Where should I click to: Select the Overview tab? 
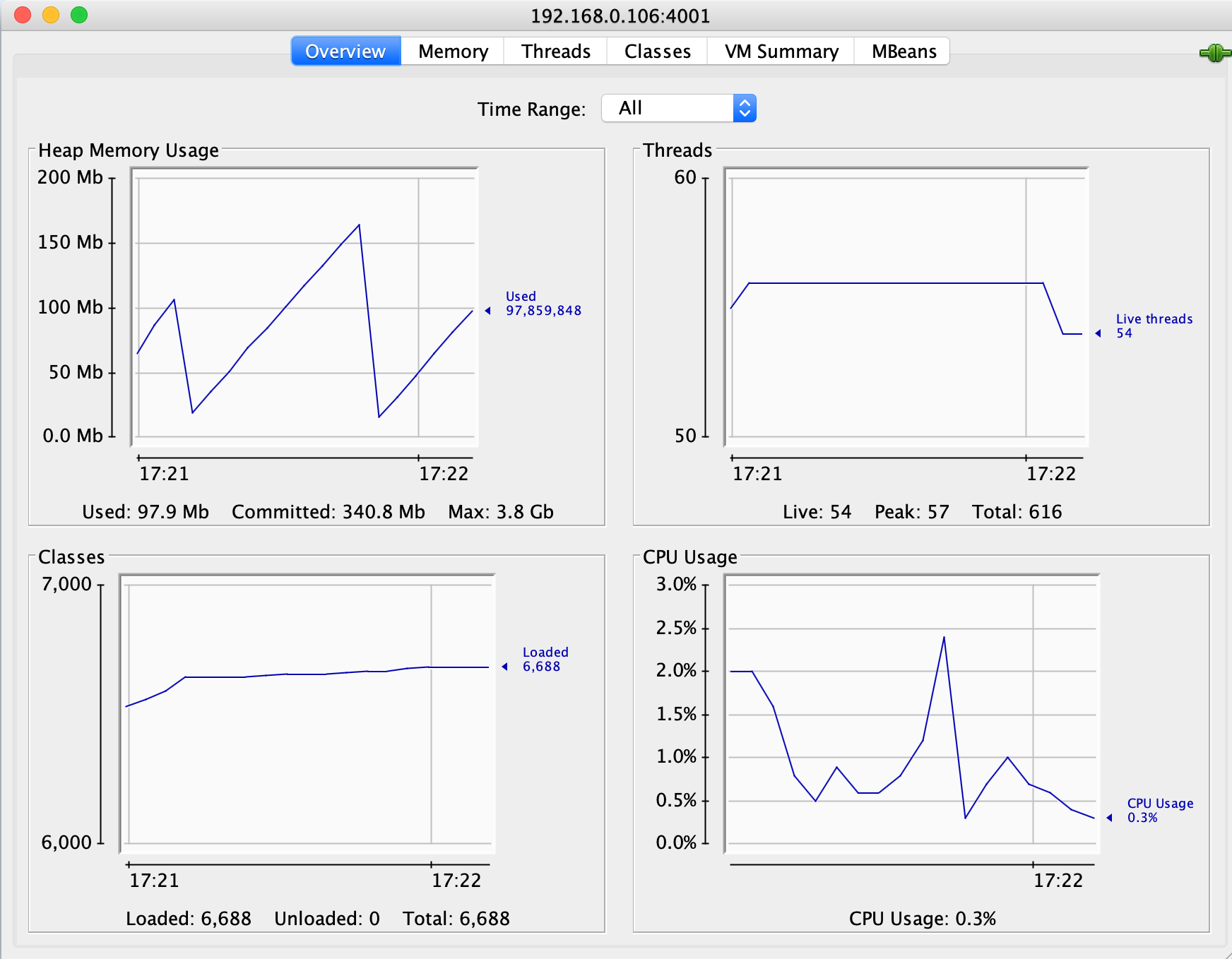[x=345, y=52]
